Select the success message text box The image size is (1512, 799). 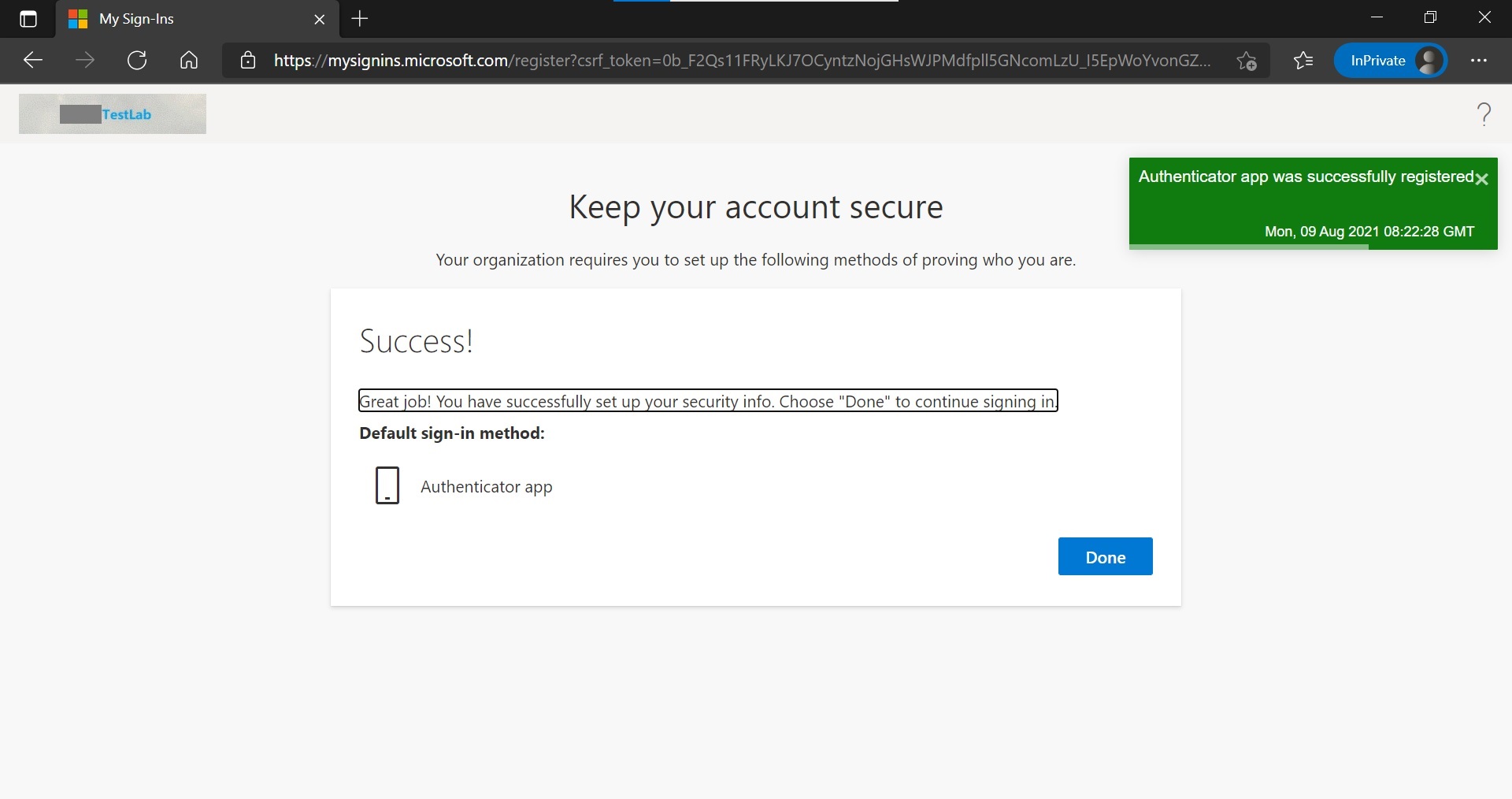(708, 400)
